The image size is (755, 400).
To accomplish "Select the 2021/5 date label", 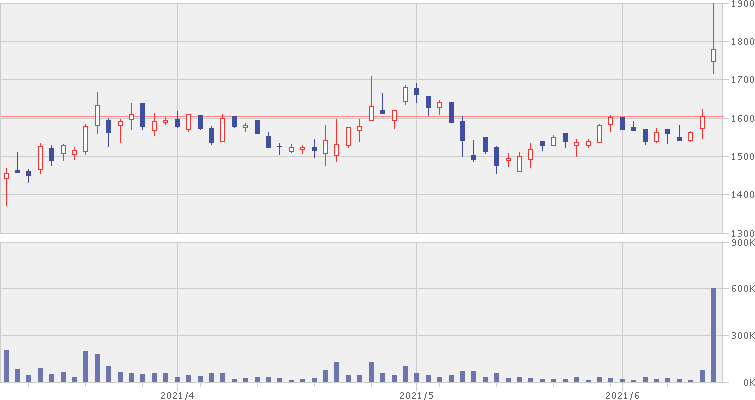I will (416, 394).
